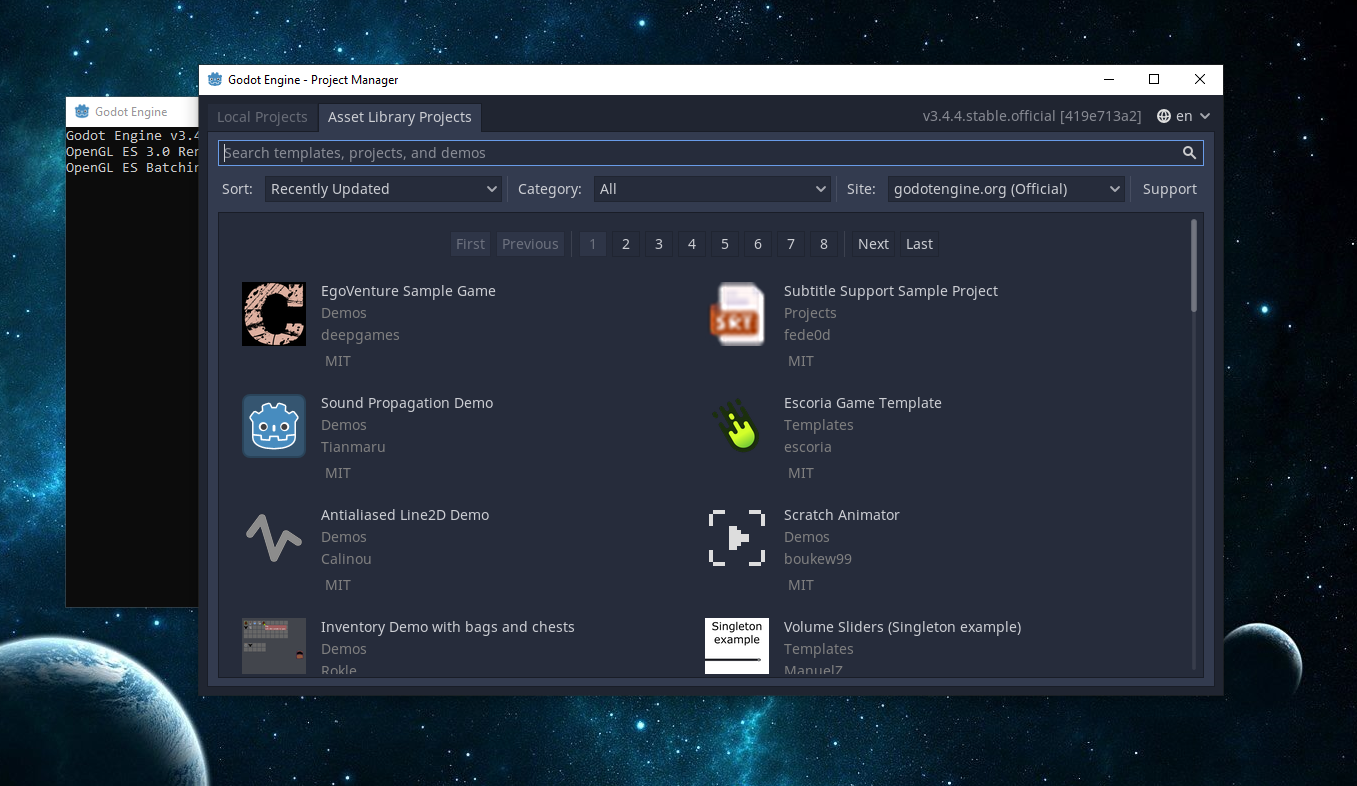This screenshot has width=1357, height=786.
Task: Select Sound Propagation Demo Godot icon
Action: tap(274, 426)
